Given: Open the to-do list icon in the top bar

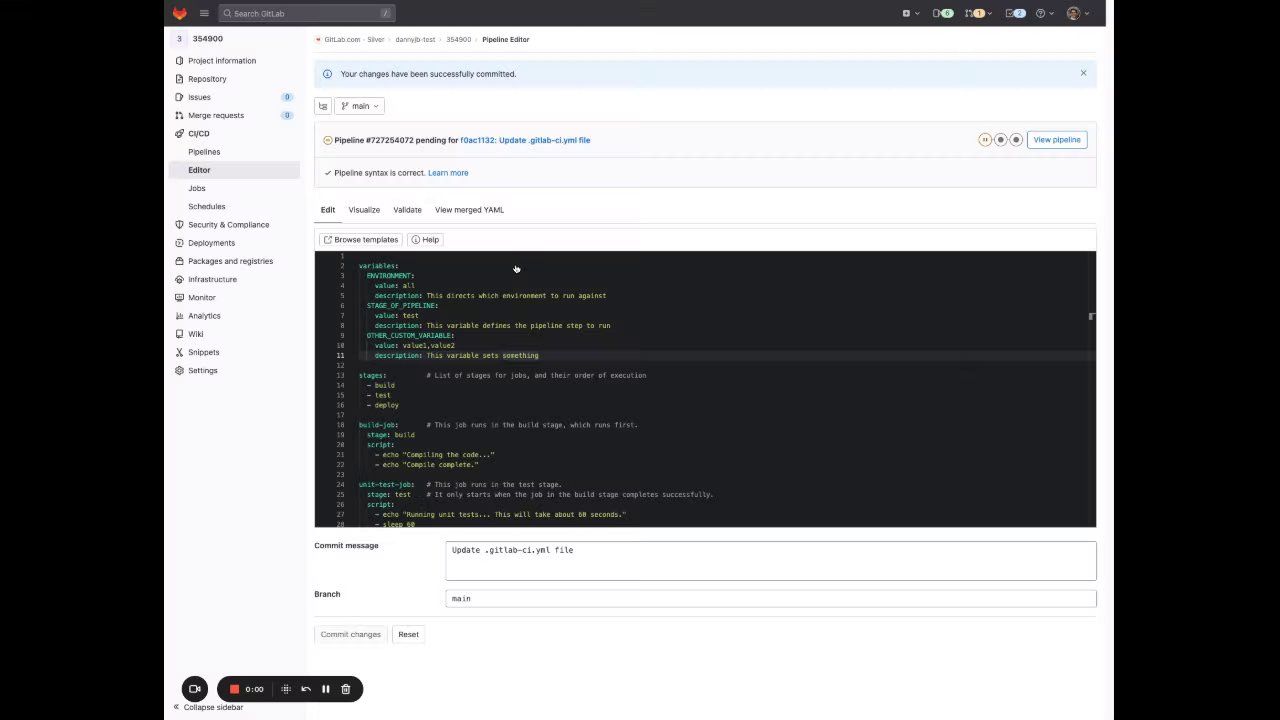Looking at the screenshot, I should pos(1015,13).
